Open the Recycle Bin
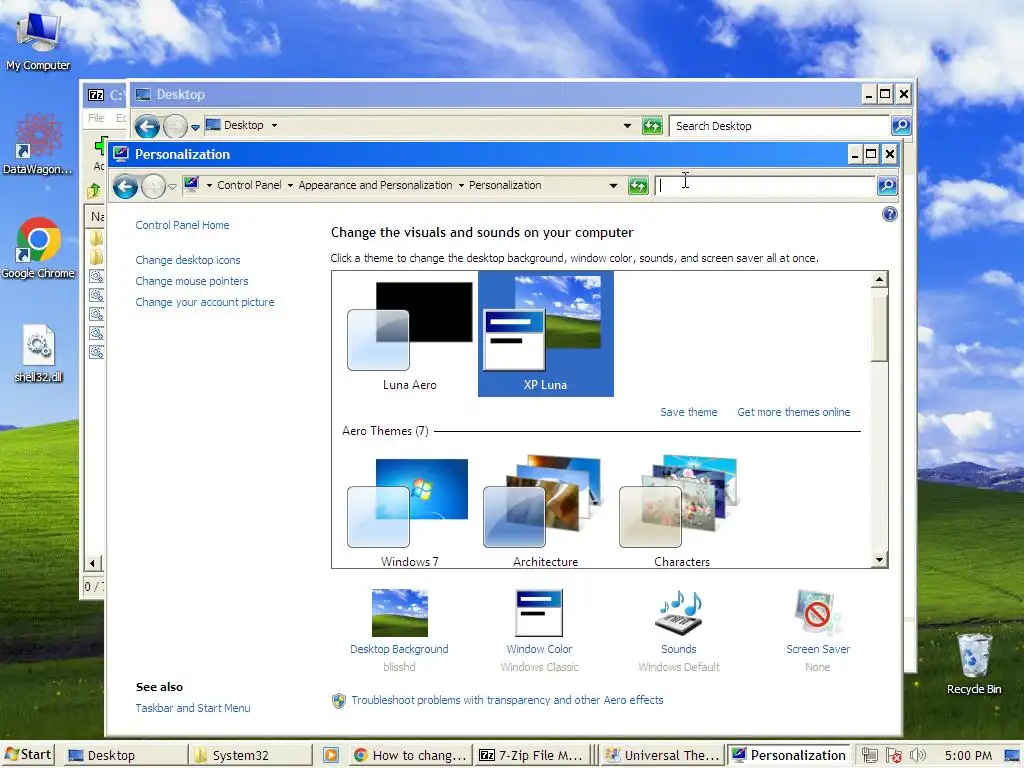This screenshot has width=1024, height=768. (x=974, y=664)
